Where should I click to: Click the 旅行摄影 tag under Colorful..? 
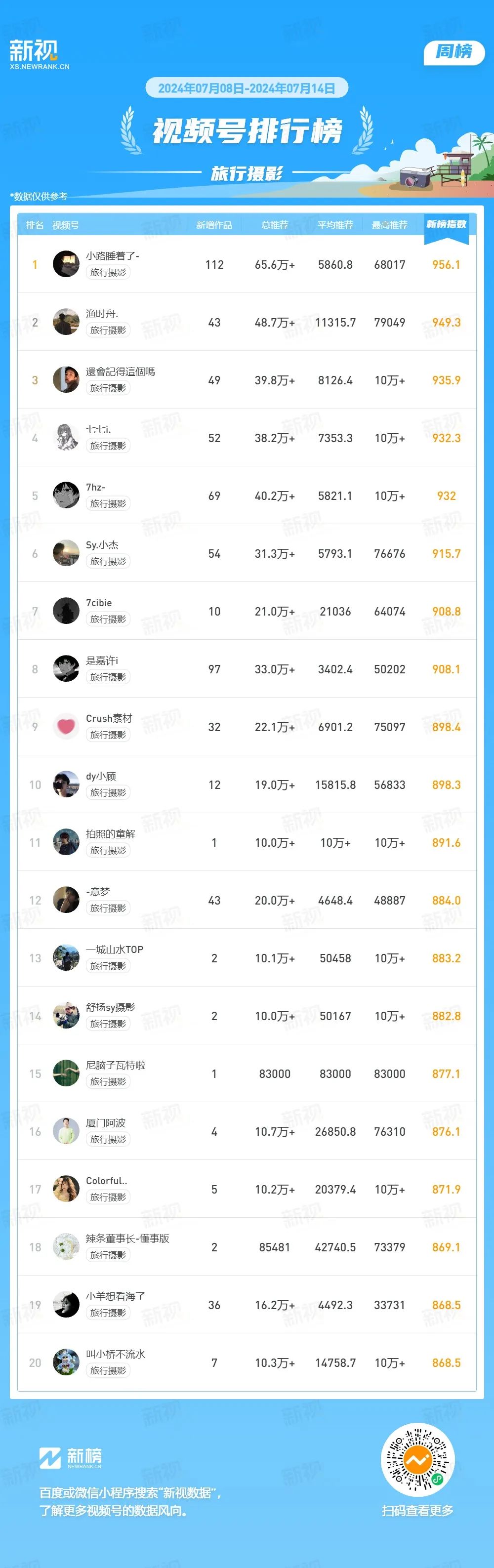pyautogui.click(x=108, y=1197)
